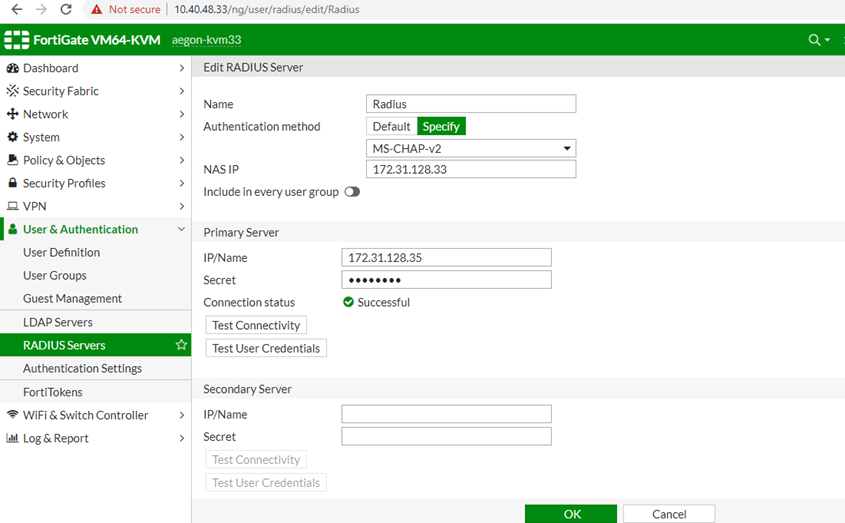Screen dimensions: 845x523
Task: Click the primary server Test Connectivity button
Action: point(256,325)
